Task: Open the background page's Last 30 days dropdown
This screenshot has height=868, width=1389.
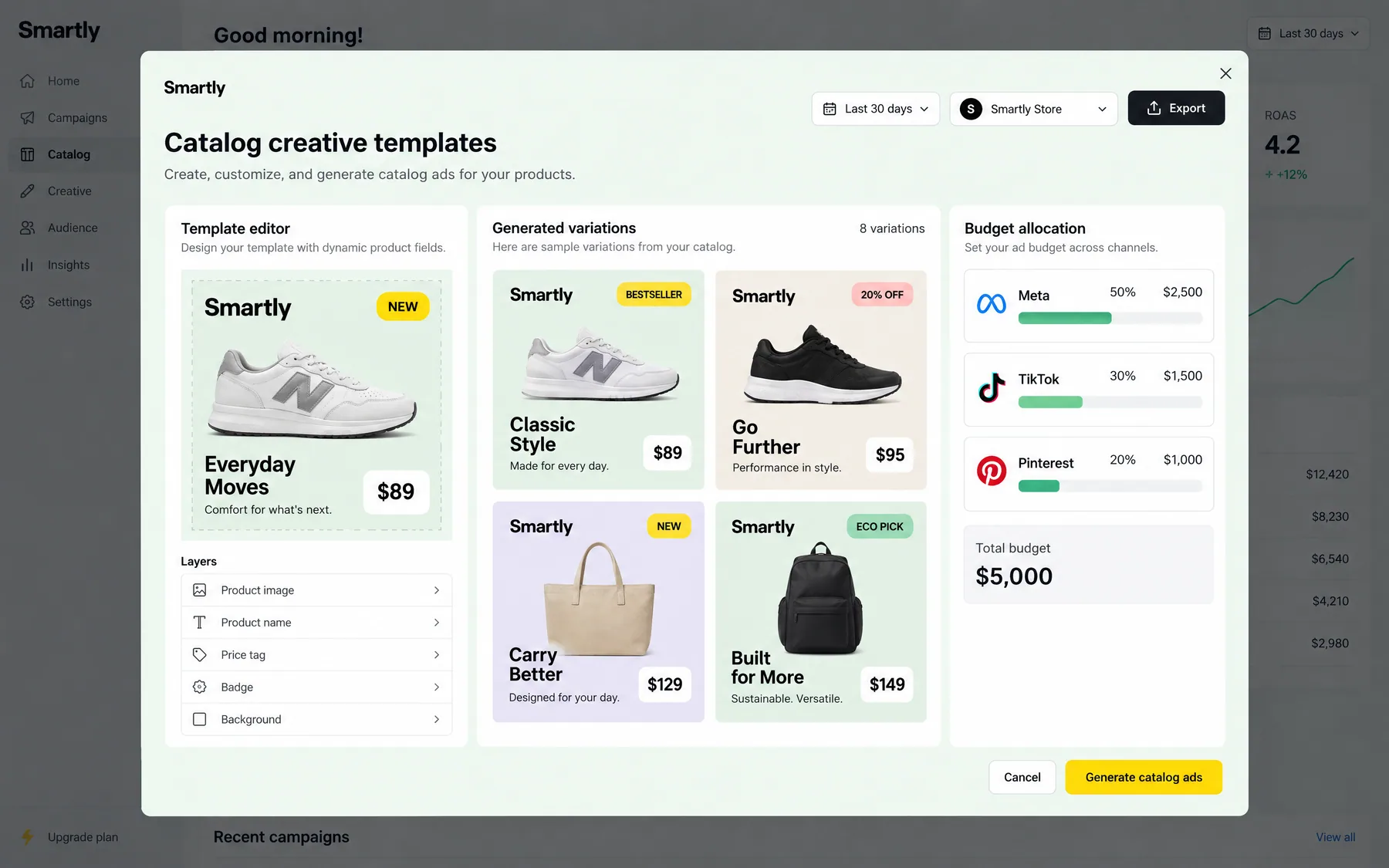Action: (1309, 33)
